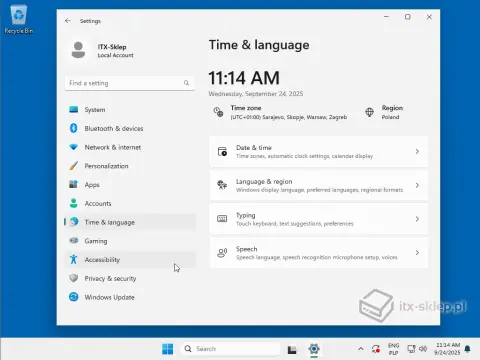The width and height of the screenshot is (480, 360).
Task: Click the System monitor icon
Action: point(73,109)
